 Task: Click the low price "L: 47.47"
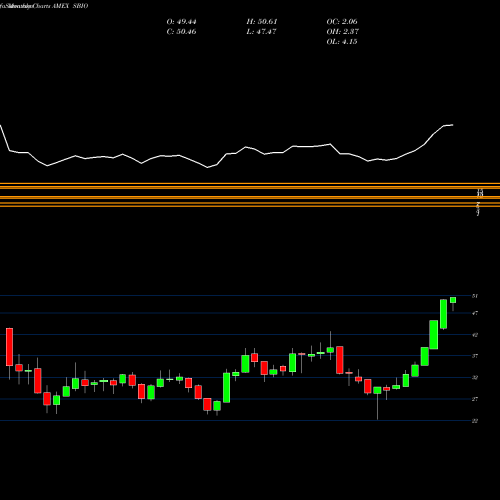click(x=261, y=32)
